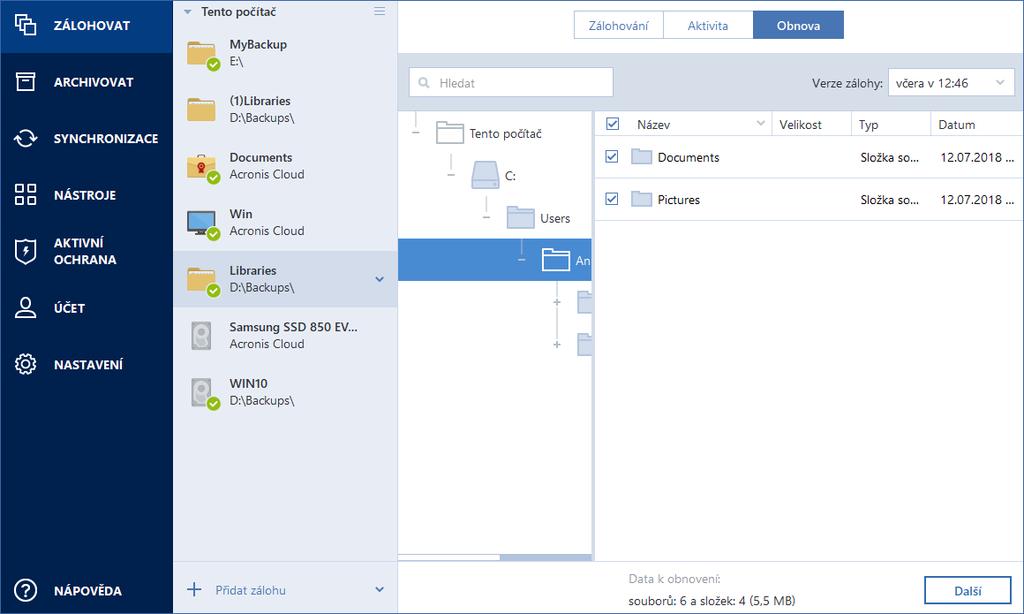
Task: Open the Nápověda help icon
Action: [25, 590]
